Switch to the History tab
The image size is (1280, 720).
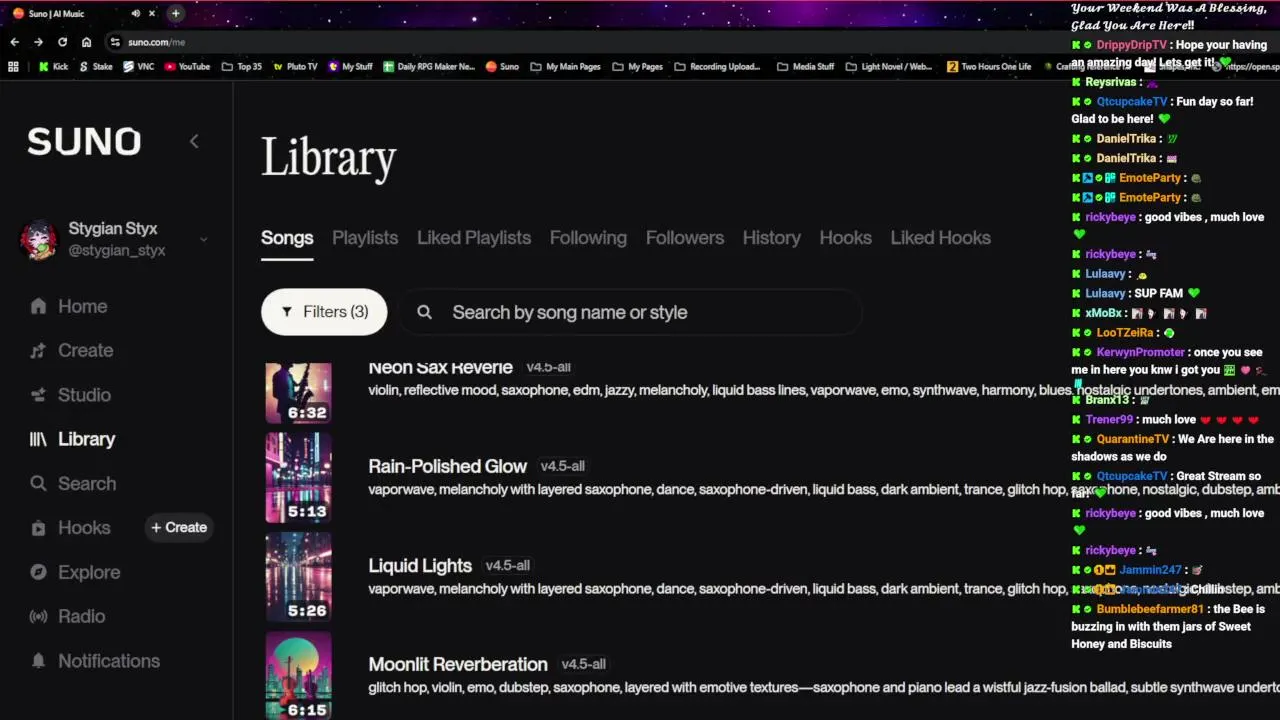coord(771,238)
